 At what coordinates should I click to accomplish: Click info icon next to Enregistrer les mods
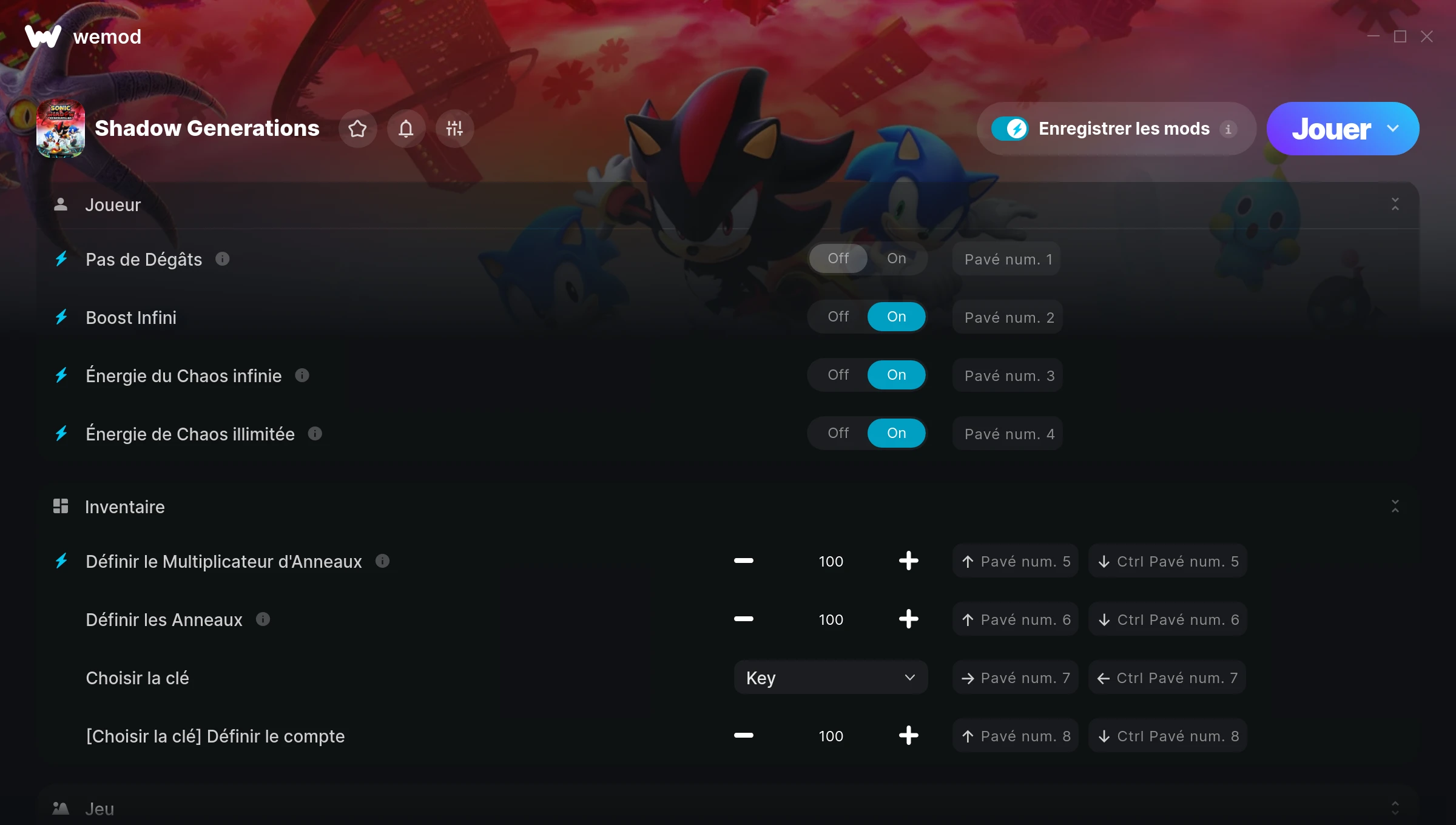1228,129
